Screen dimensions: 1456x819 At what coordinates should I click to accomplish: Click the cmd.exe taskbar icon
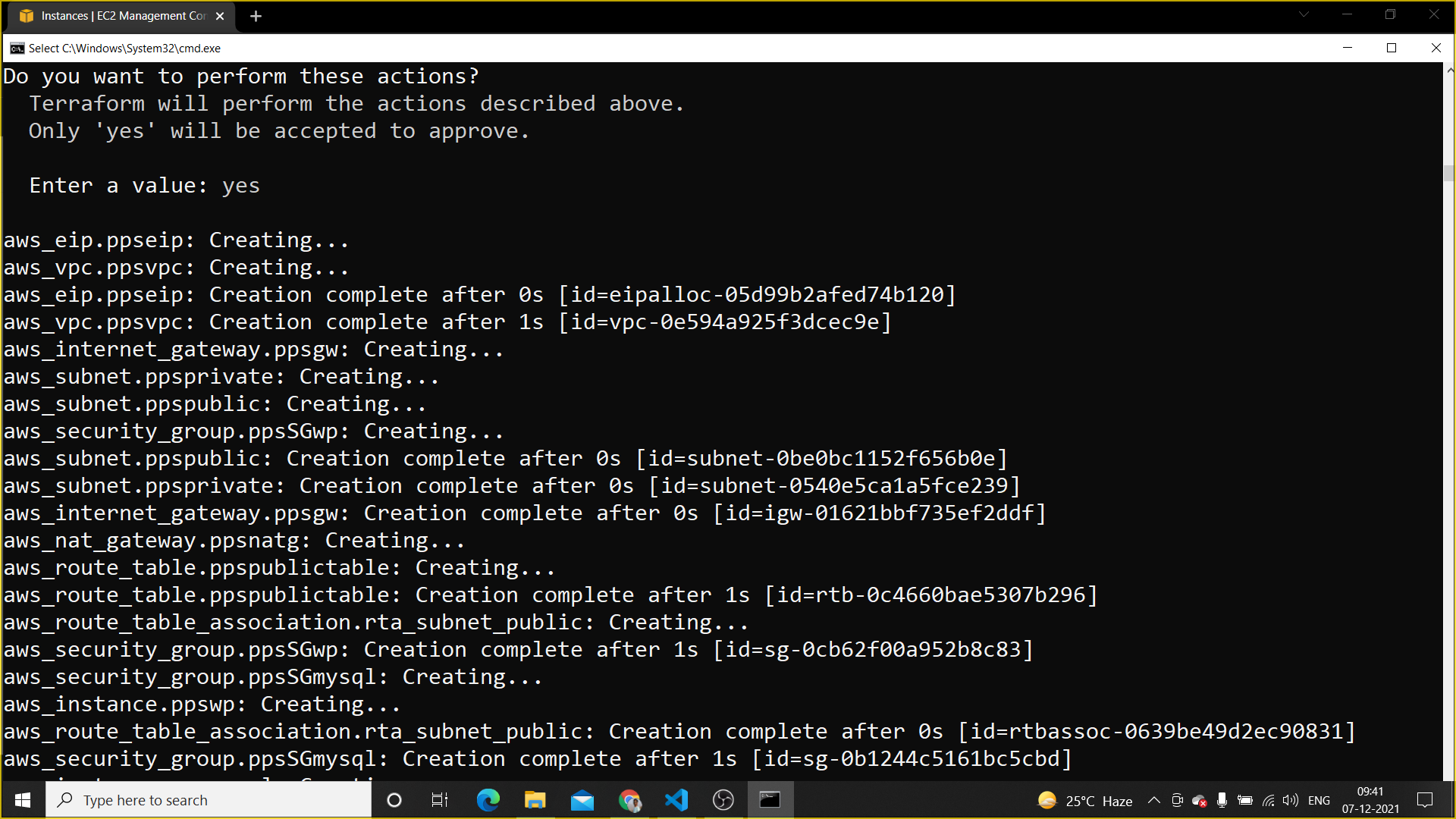(x=770, y=800)
